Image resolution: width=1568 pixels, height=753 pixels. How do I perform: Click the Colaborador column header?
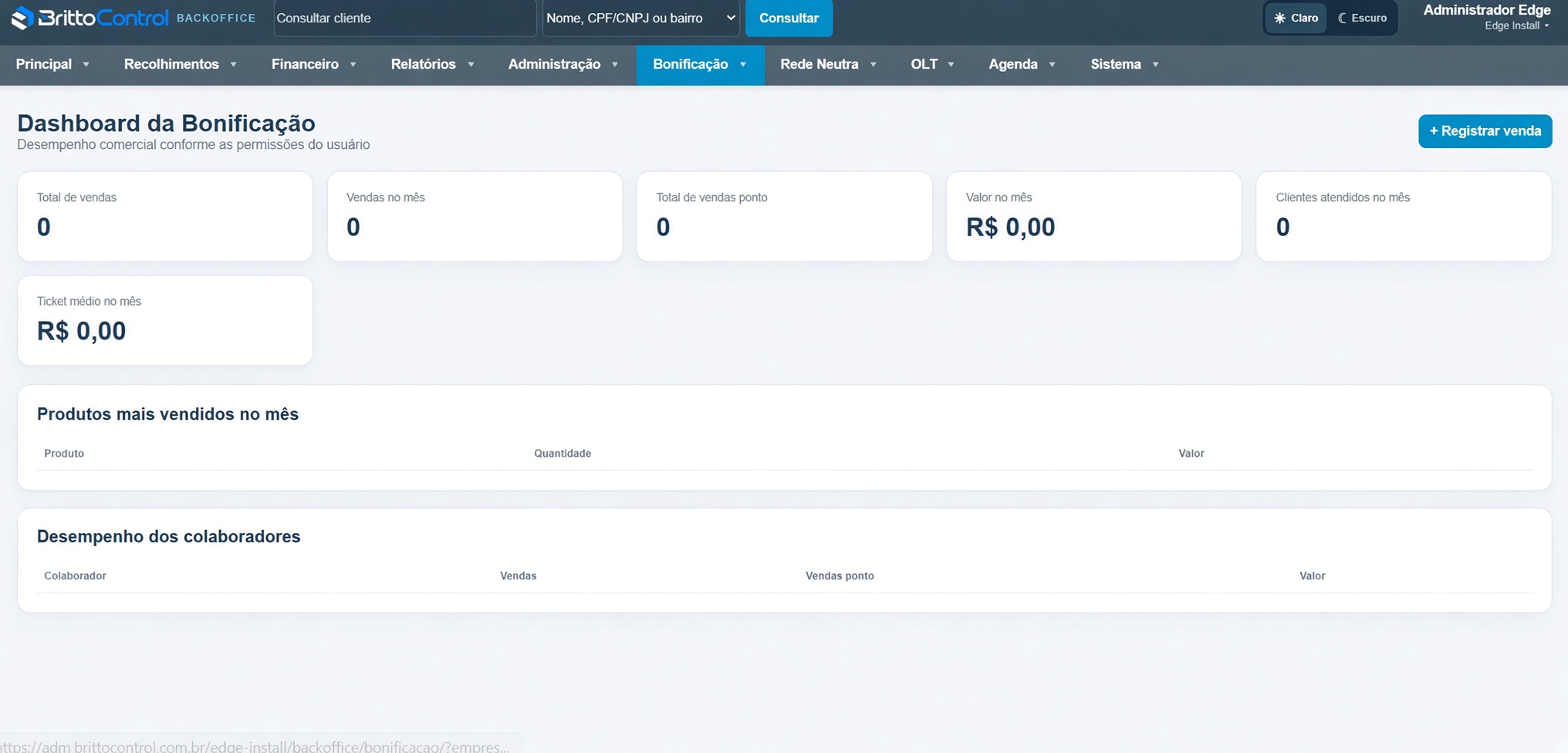(75, 576)
